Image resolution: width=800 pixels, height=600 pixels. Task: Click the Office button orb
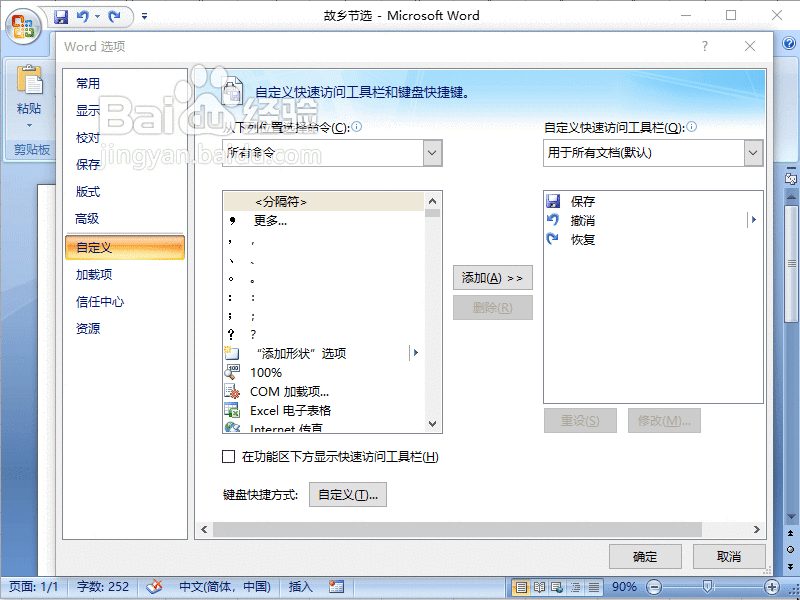pyautogui.click(x=23, y=26)
